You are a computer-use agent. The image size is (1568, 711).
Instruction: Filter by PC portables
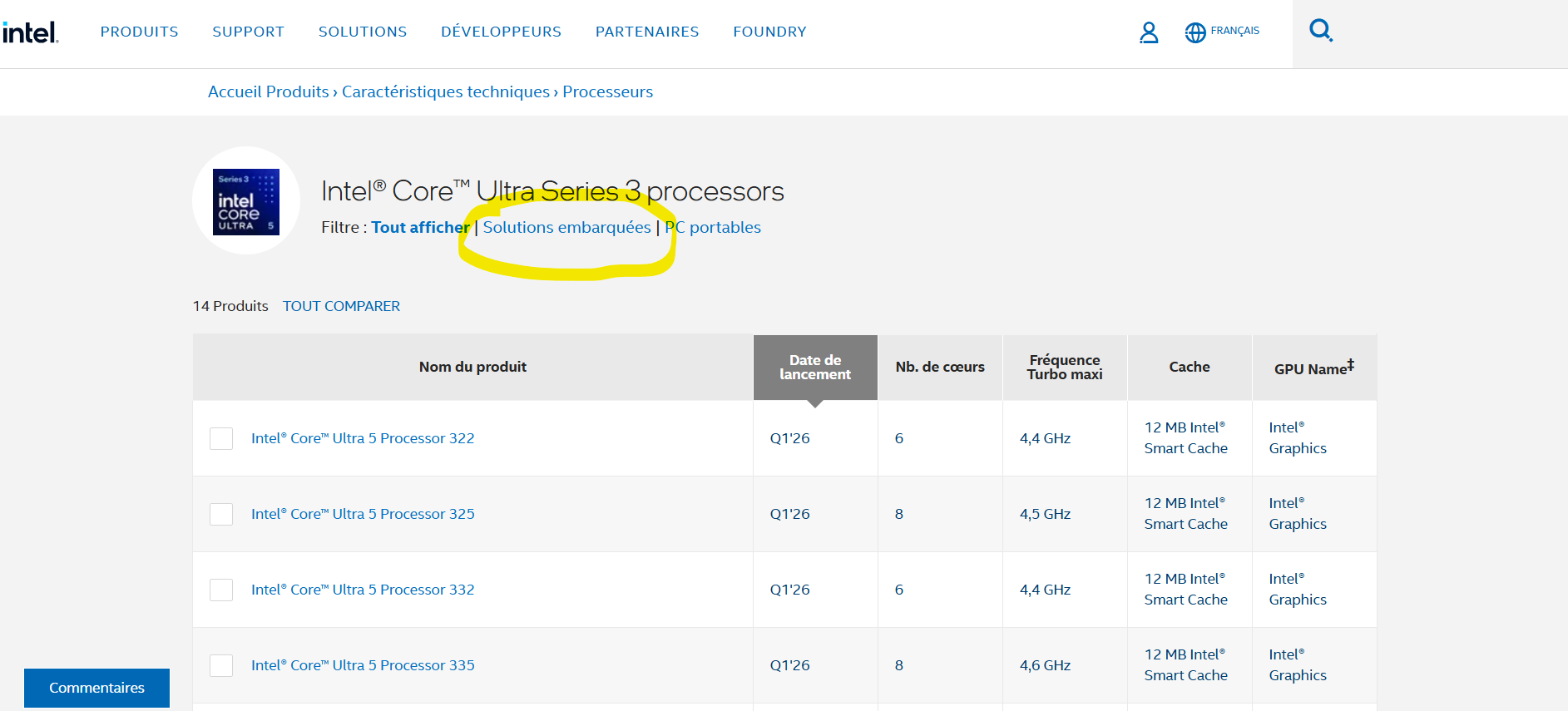[713, 227]
